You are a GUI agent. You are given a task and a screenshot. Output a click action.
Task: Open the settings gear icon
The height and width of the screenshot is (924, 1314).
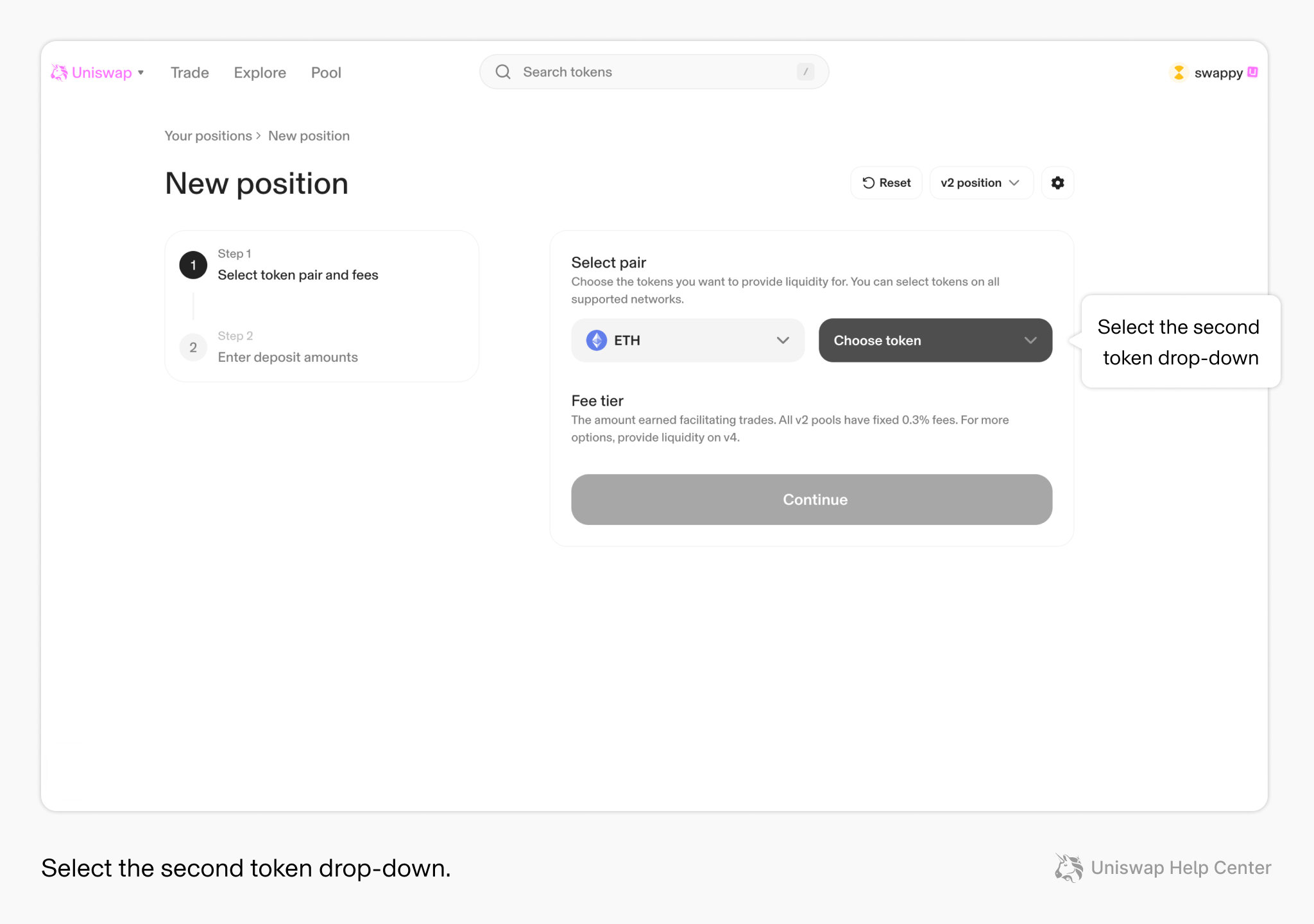1057,183
